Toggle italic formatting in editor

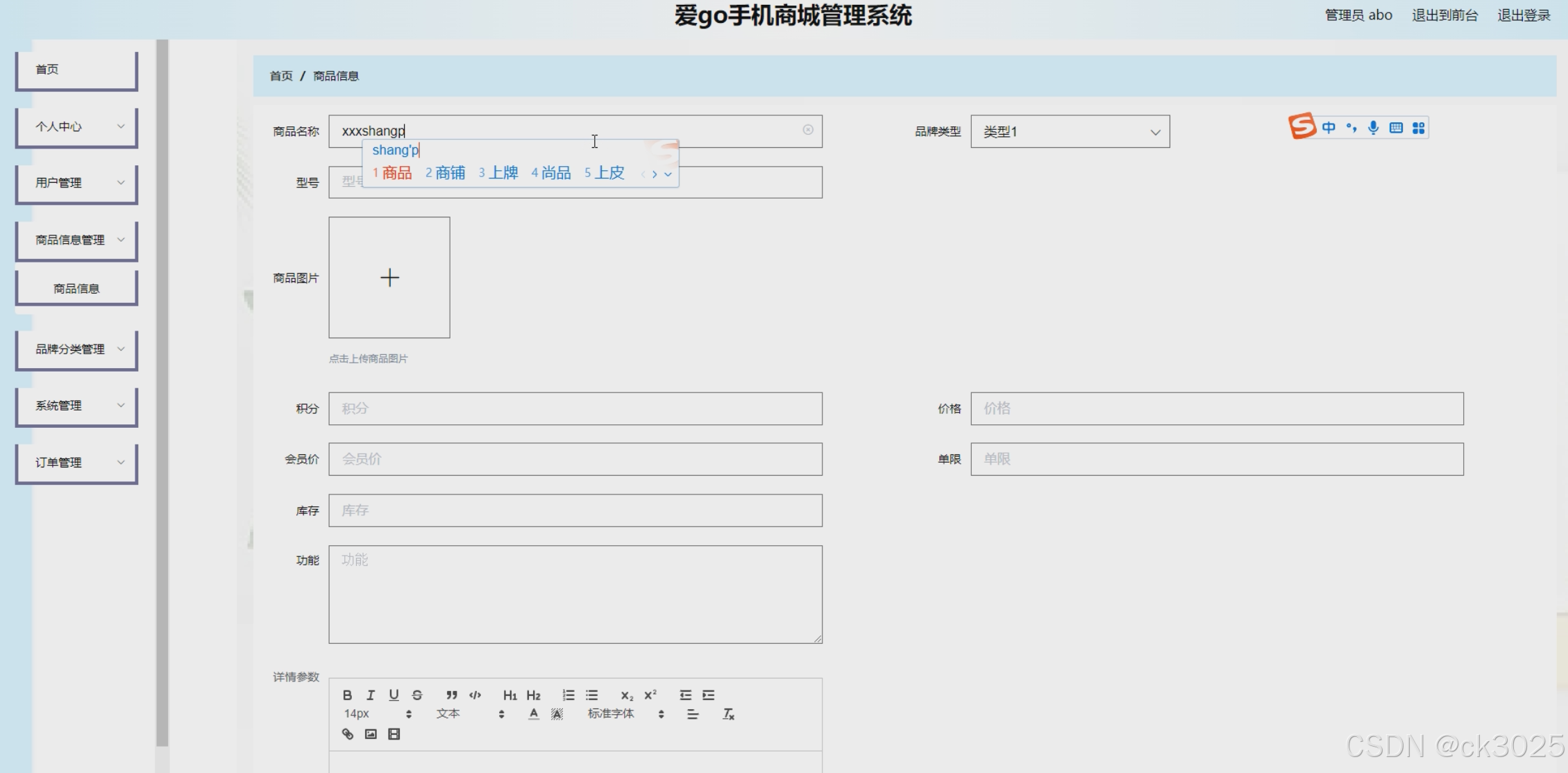371,695
